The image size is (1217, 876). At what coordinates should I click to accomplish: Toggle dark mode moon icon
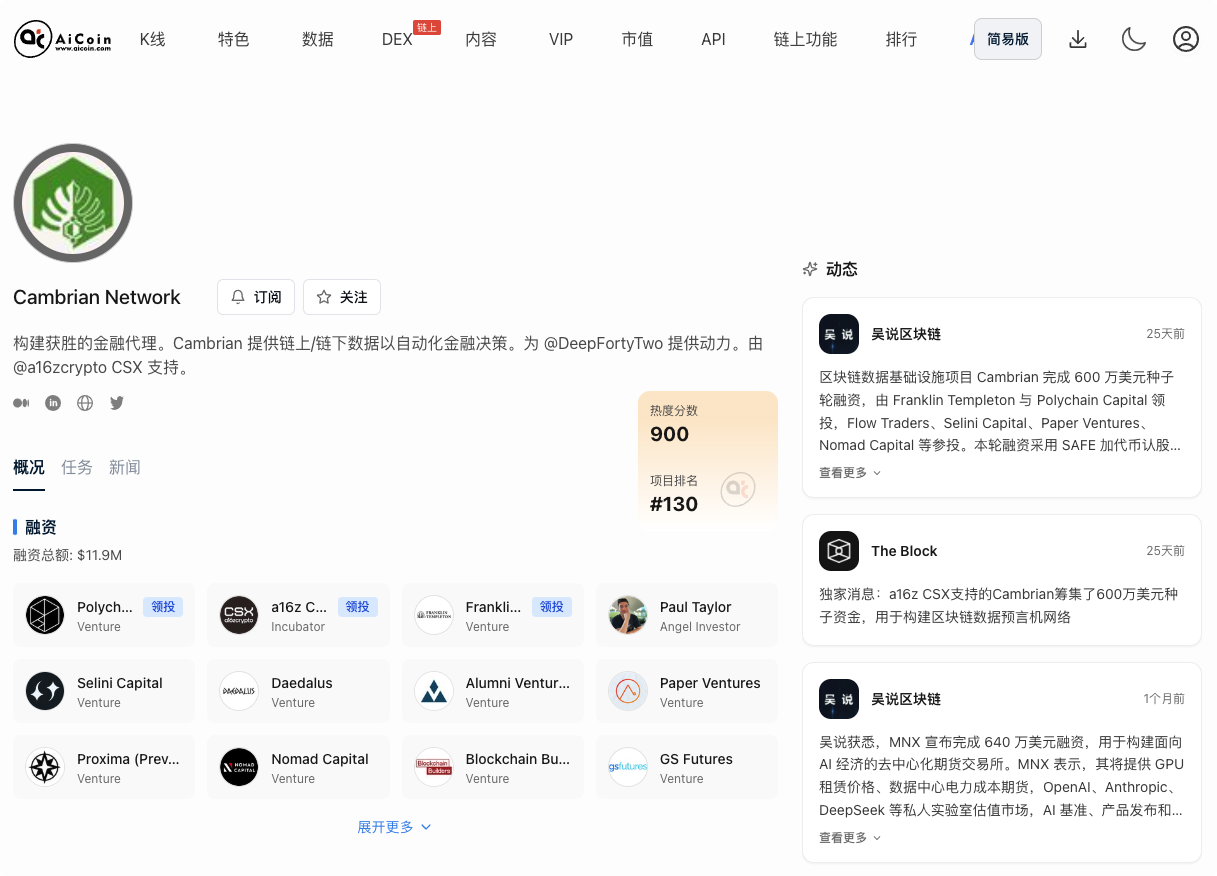[x=1133, y=39]
